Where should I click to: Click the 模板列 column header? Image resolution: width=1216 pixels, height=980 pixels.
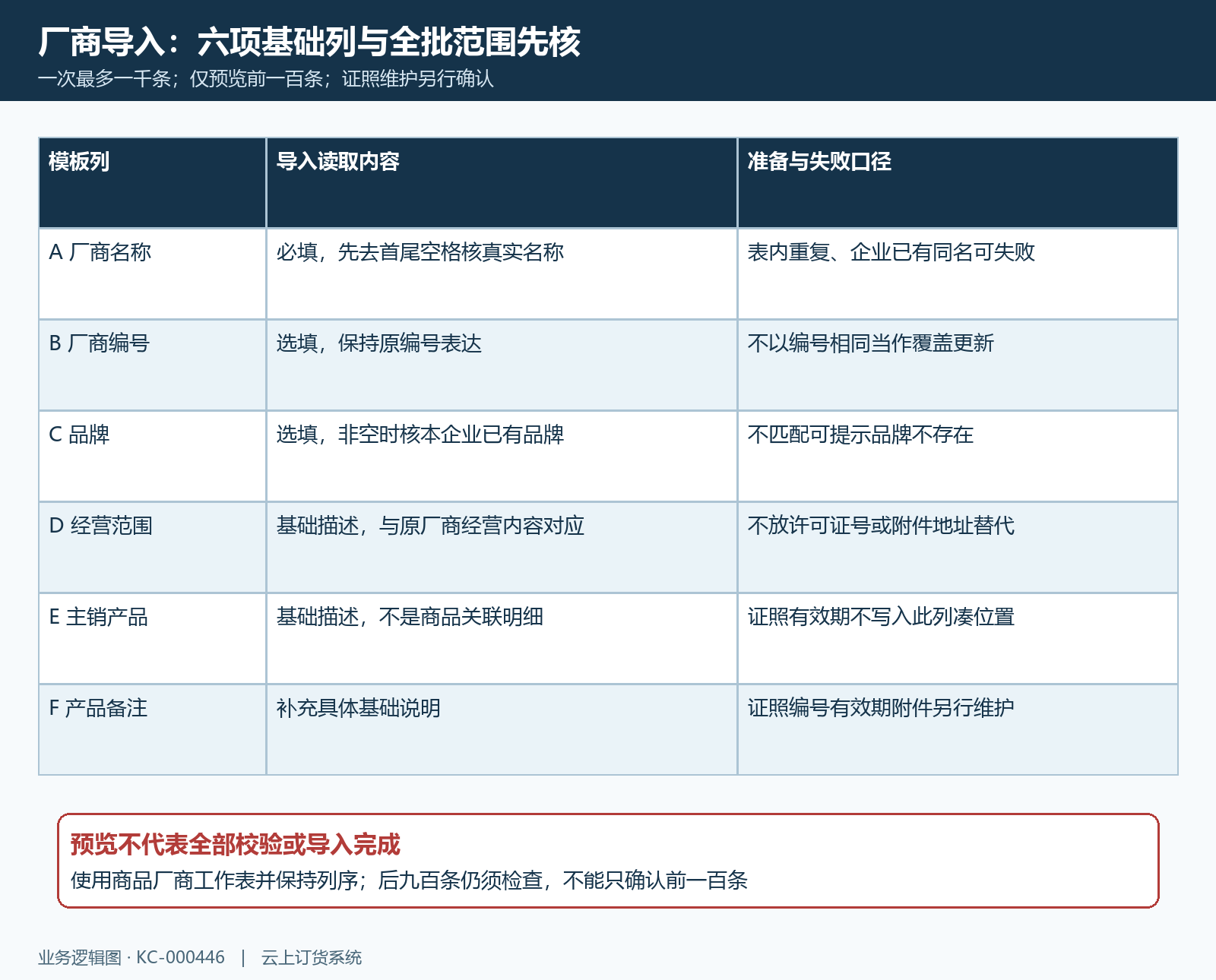152,183
